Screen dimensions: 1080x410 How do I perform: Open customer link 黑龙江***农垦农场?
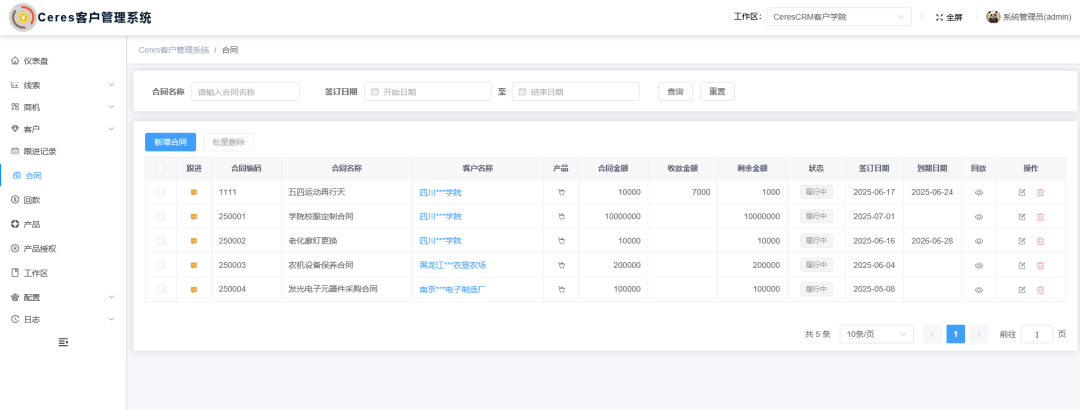(x=452, y=265)
